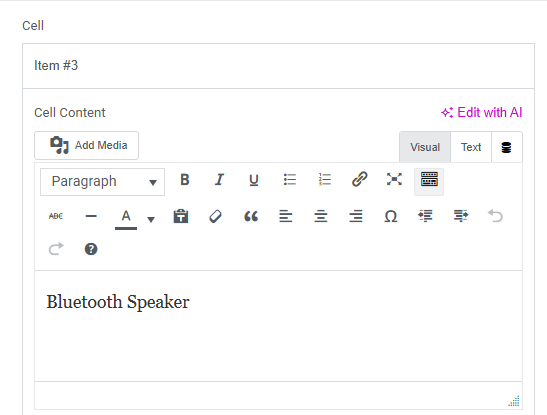Toggle strikethrough ABC formatting
Viewport: 547px width, 415px height.
pos(56,216)
